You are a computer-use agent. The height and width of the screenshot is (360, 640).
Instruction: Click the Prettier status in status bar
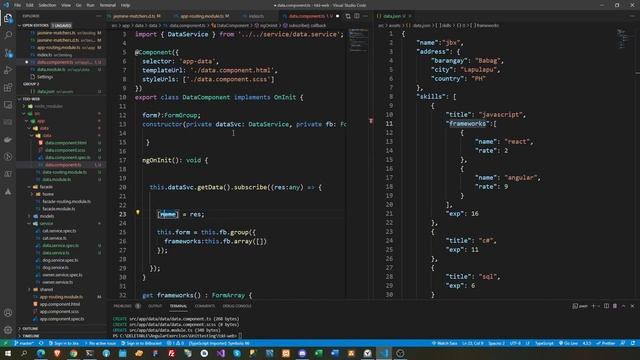605,343
